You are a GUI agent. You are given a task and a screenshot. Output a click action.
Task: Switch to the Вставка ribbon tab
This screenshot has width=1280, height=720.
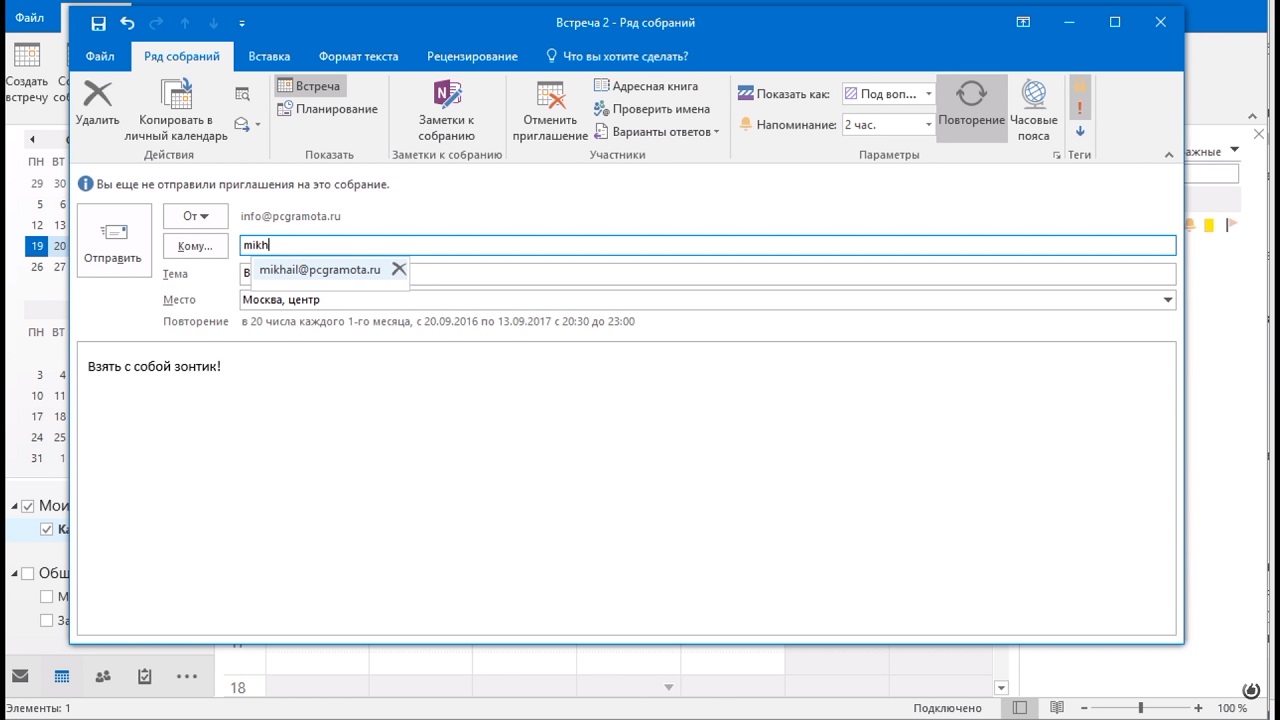pos(269,57)
